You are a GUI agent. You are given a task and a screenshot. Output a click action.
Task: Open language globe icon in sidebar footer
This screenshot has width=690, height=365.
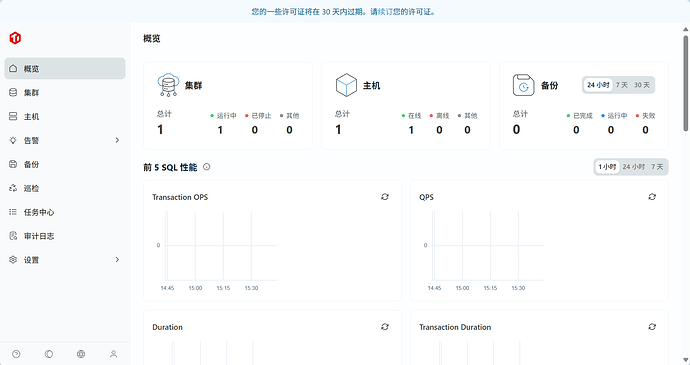click(x=81, y=354)
